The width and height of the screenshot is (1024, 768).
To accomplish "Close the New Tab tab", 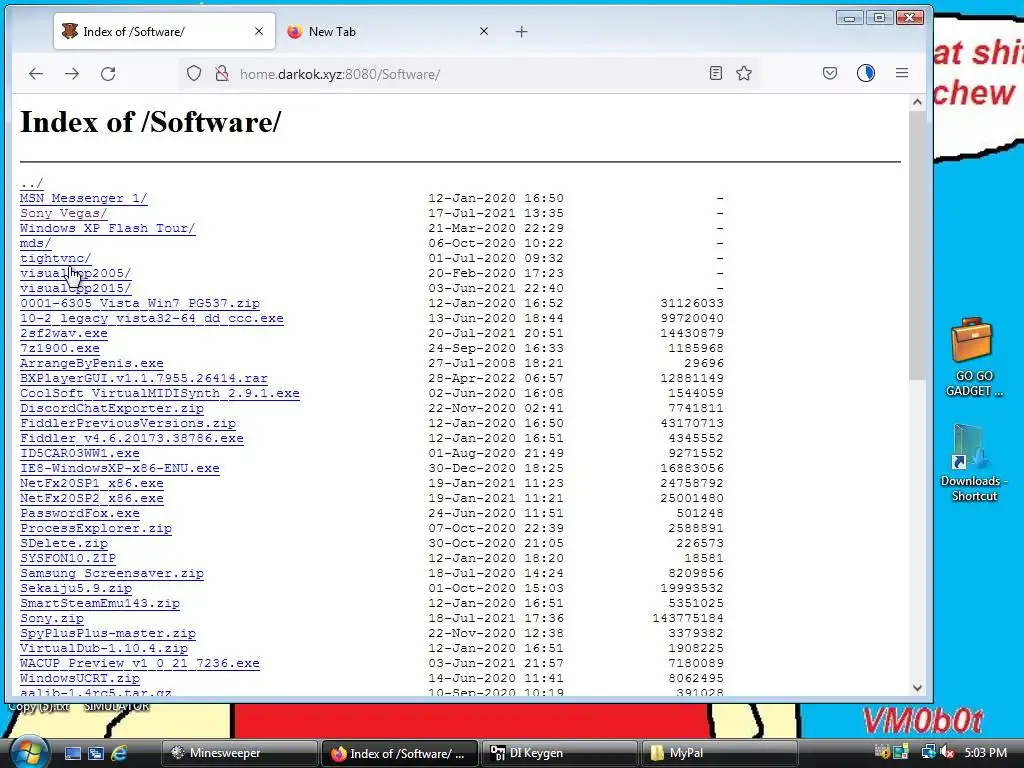I will tap(484, 31).
